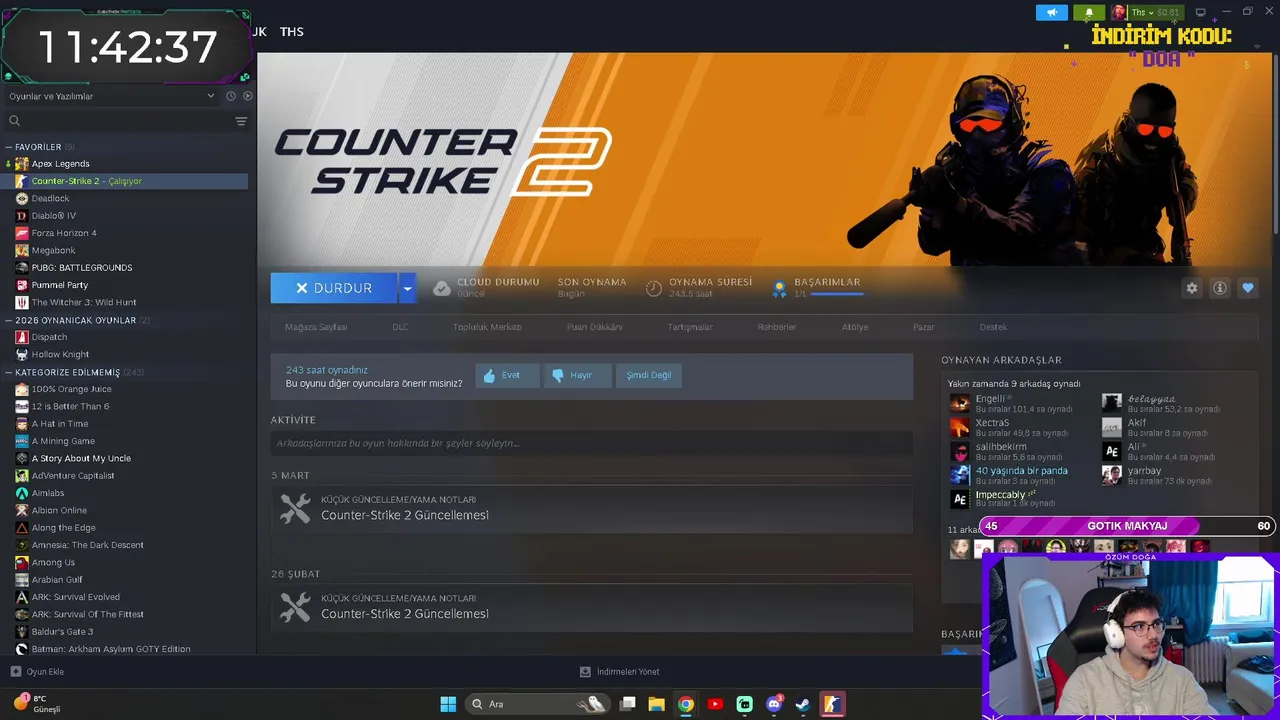This screenshot has height=720, width=1280.
Task: Open Discord from the taskbar
Action: tap(773, 704)
